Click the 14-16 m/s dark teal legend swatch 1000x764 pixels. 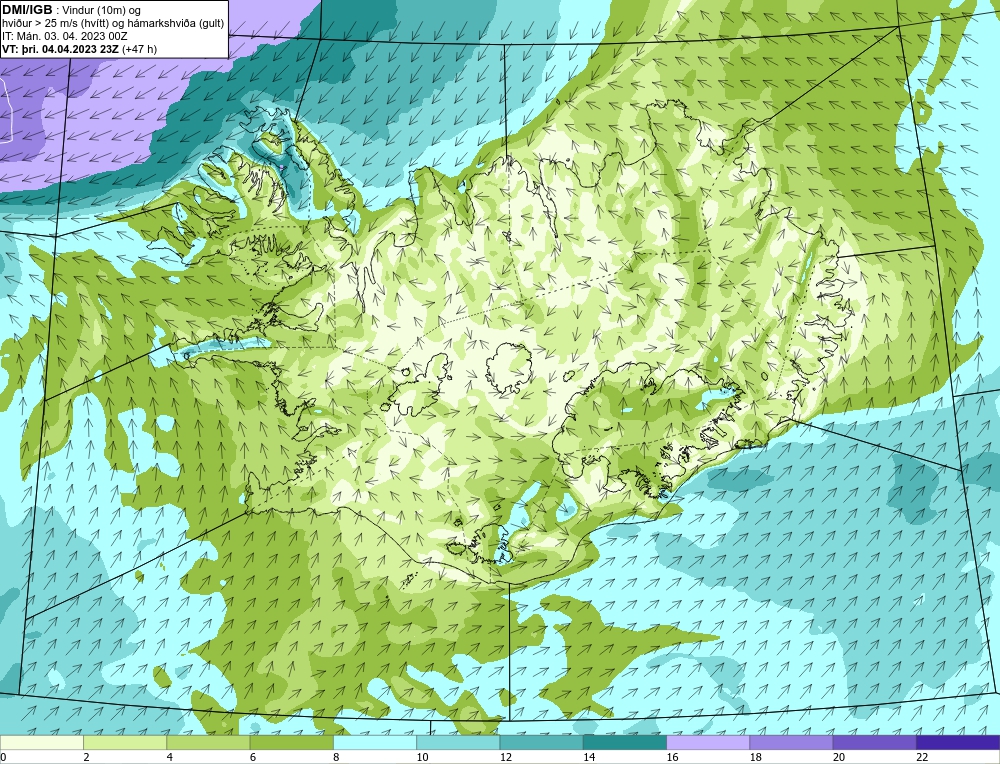click(624, 742)
